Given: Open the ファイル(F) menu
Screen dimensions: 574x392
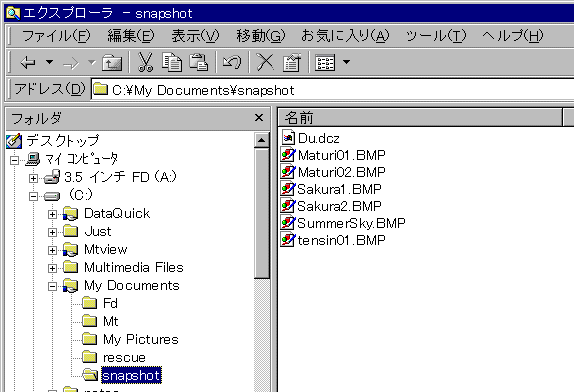Looking at the screenshot, I should point(56,36).
